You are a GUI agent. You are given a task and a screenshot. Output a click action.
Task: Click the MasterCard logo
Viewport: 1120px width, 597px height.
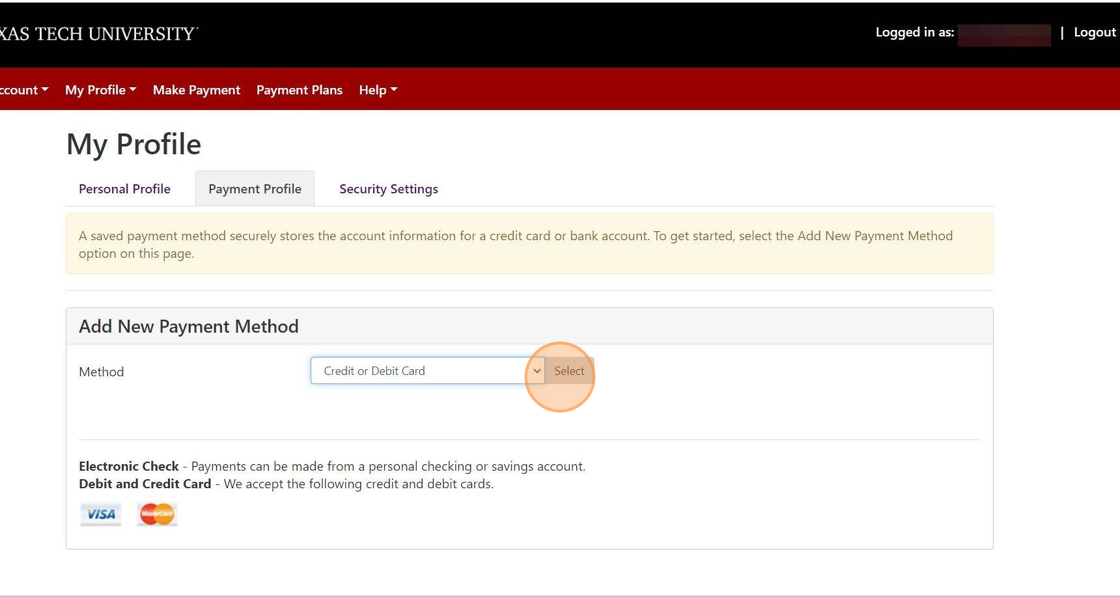coord(157,514)
